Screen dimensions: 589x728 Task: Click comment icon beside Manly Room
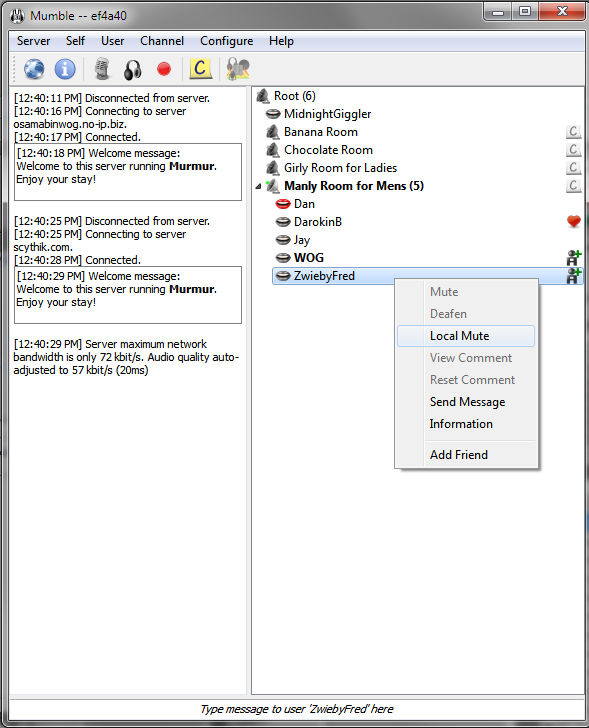tap(574, 186)
